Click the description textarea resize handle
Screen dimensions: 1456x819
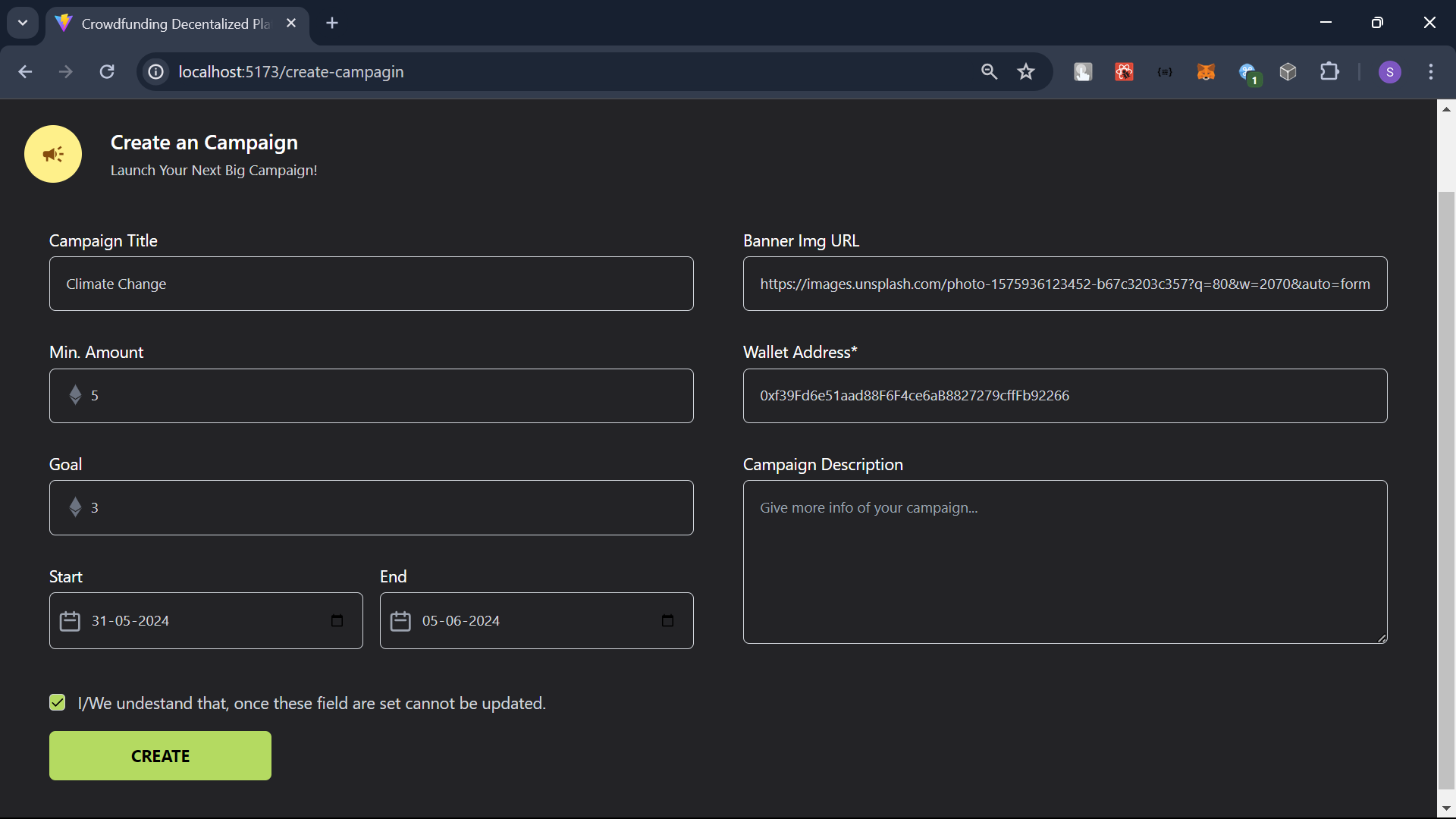click(1382, 639)
